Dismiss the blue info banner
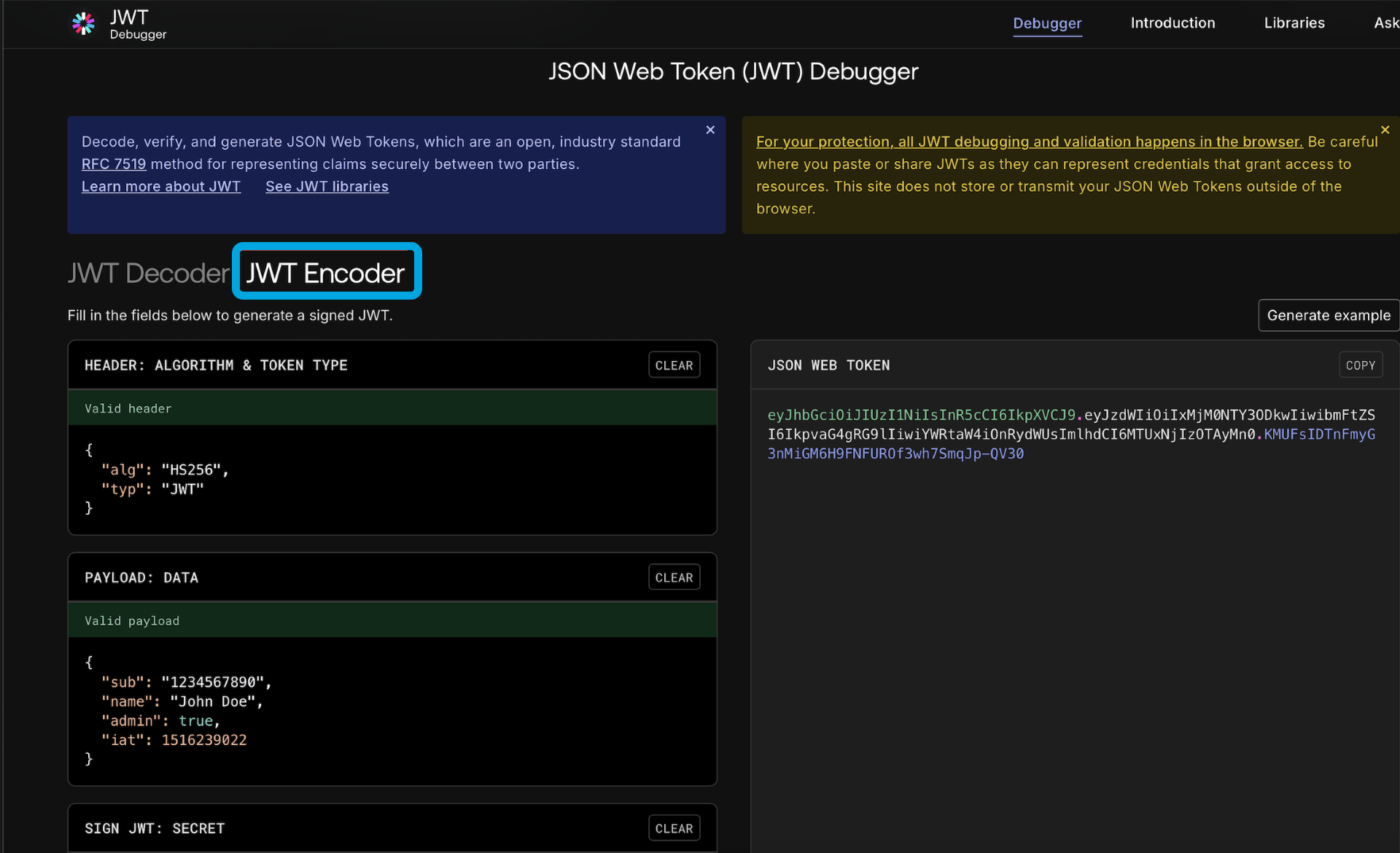The width and height of the screenshot is (1400, 853). (x=710, y=130)
